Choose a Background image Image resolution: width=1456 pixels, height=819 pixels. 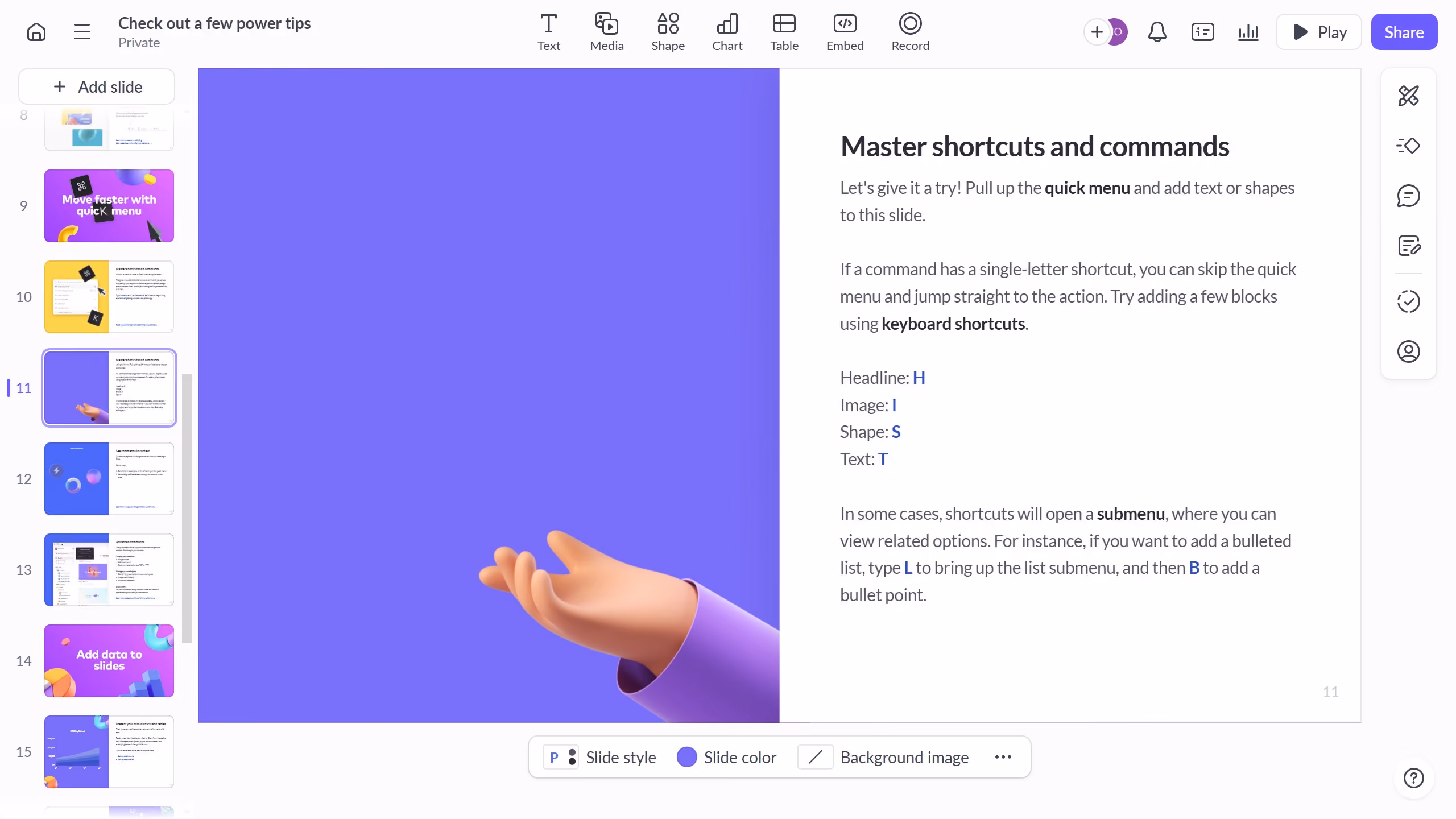pyautogui.click(x=883, y=757)
